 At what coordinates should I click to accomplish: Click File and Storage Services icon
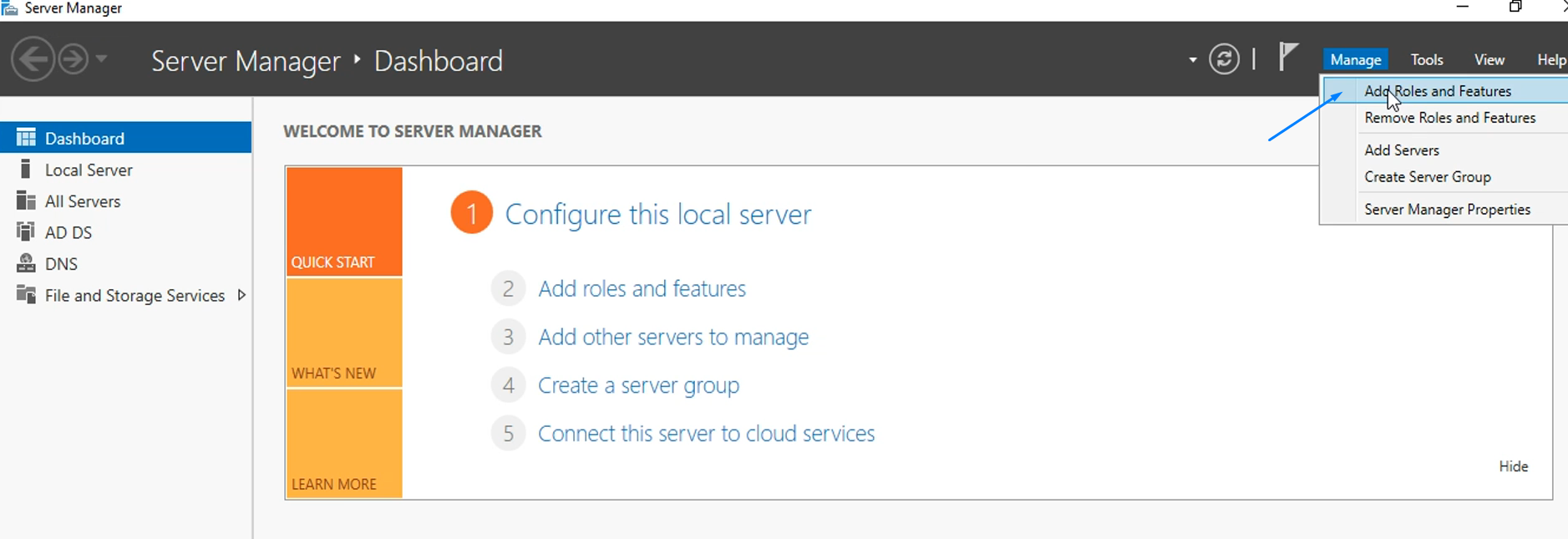pos(26,294)
